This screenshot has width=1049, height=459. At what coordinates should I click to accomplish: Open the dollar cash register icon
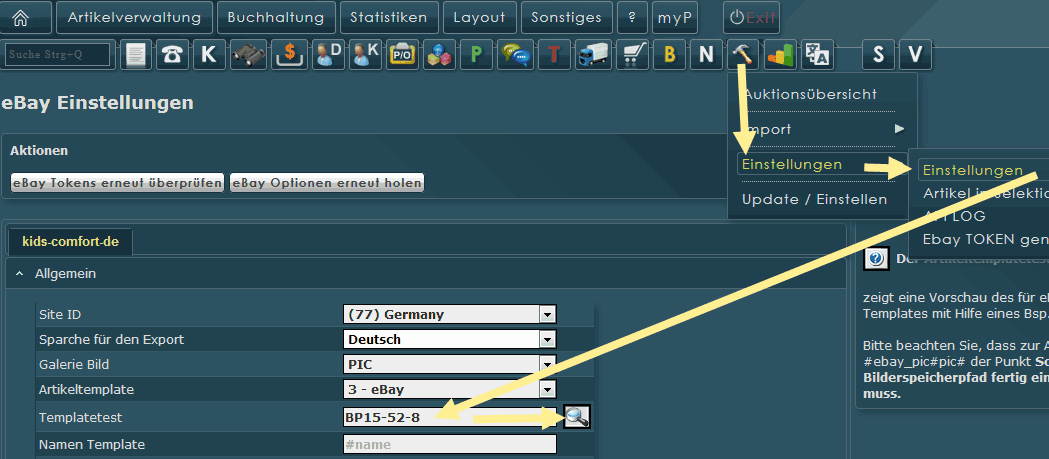[289, 55]
